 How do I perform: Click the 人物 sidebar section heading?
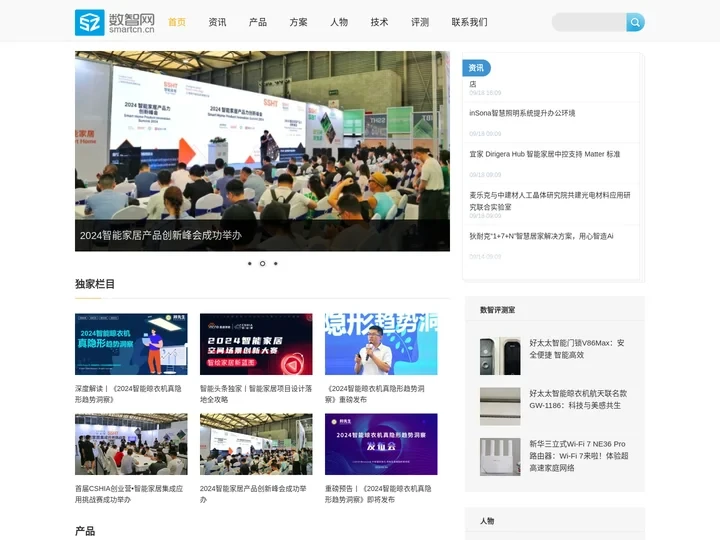[487, 521]
